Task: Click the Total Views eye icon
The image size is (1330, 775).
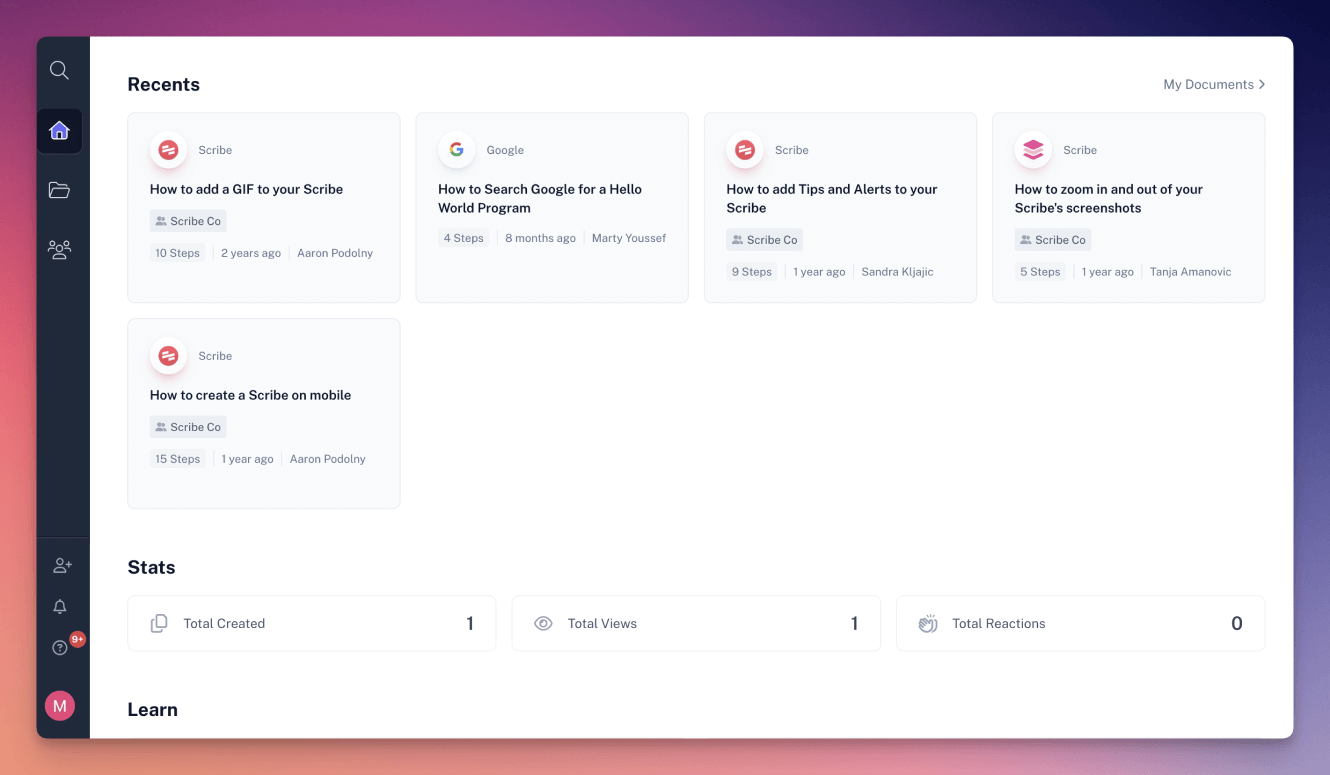Action: (543, 623)
